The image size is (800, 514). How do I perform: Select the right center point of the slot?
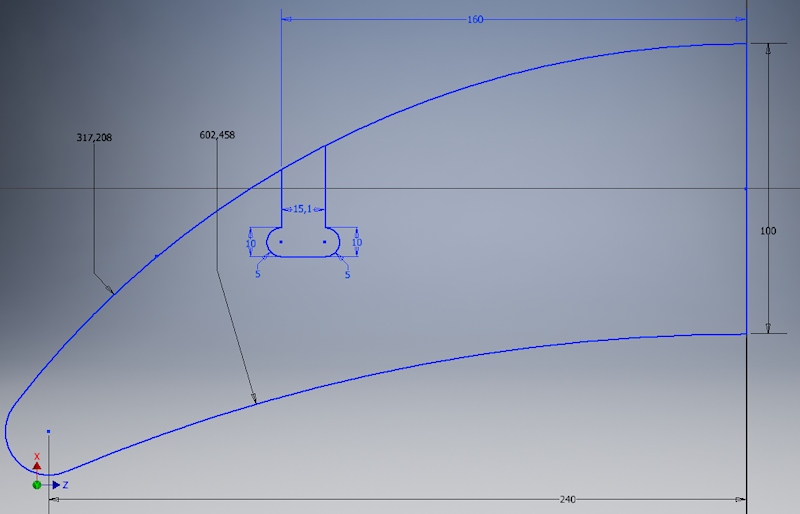tap(324, 242)
